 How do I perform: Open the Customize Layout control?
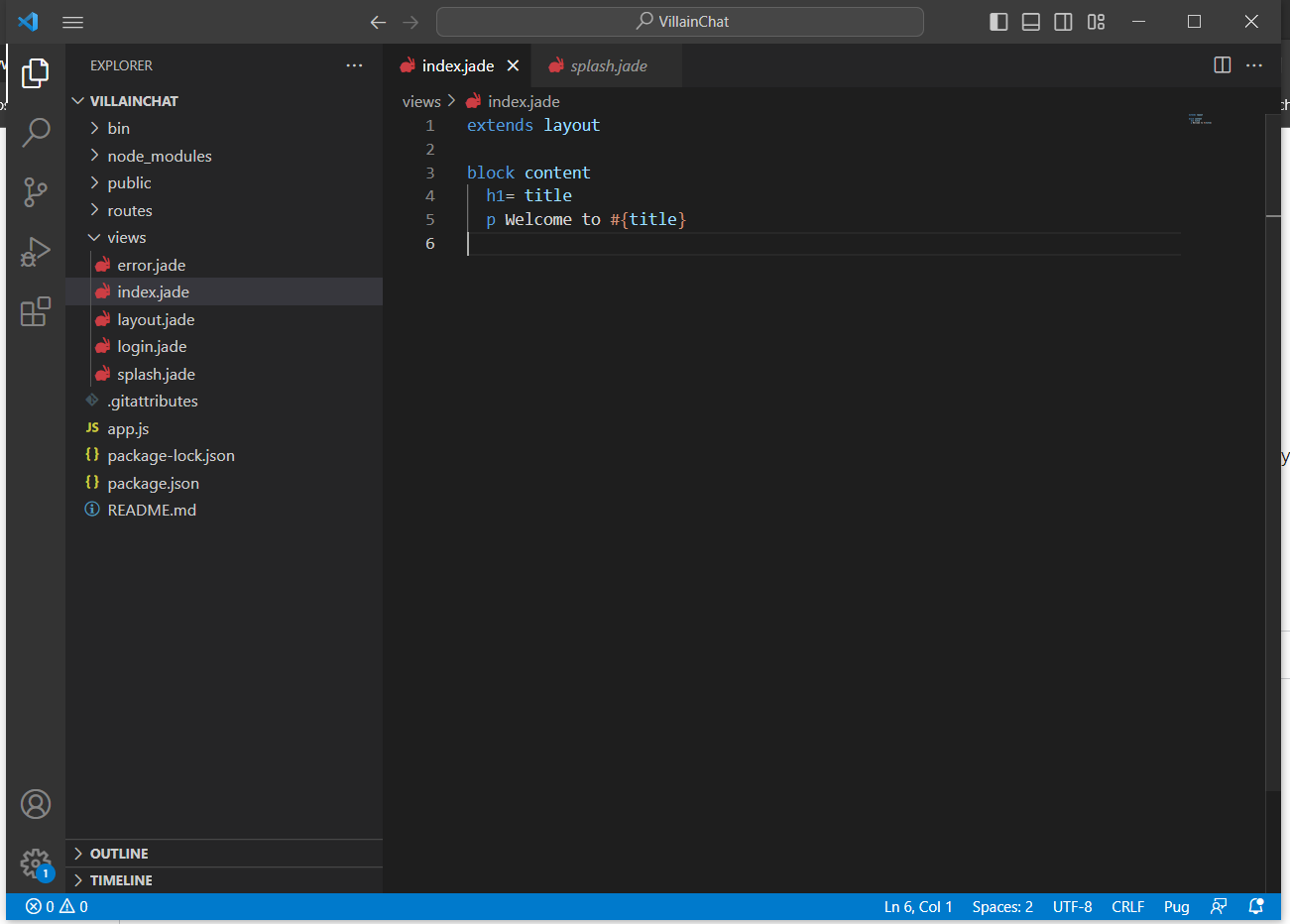pos(1096,21)
